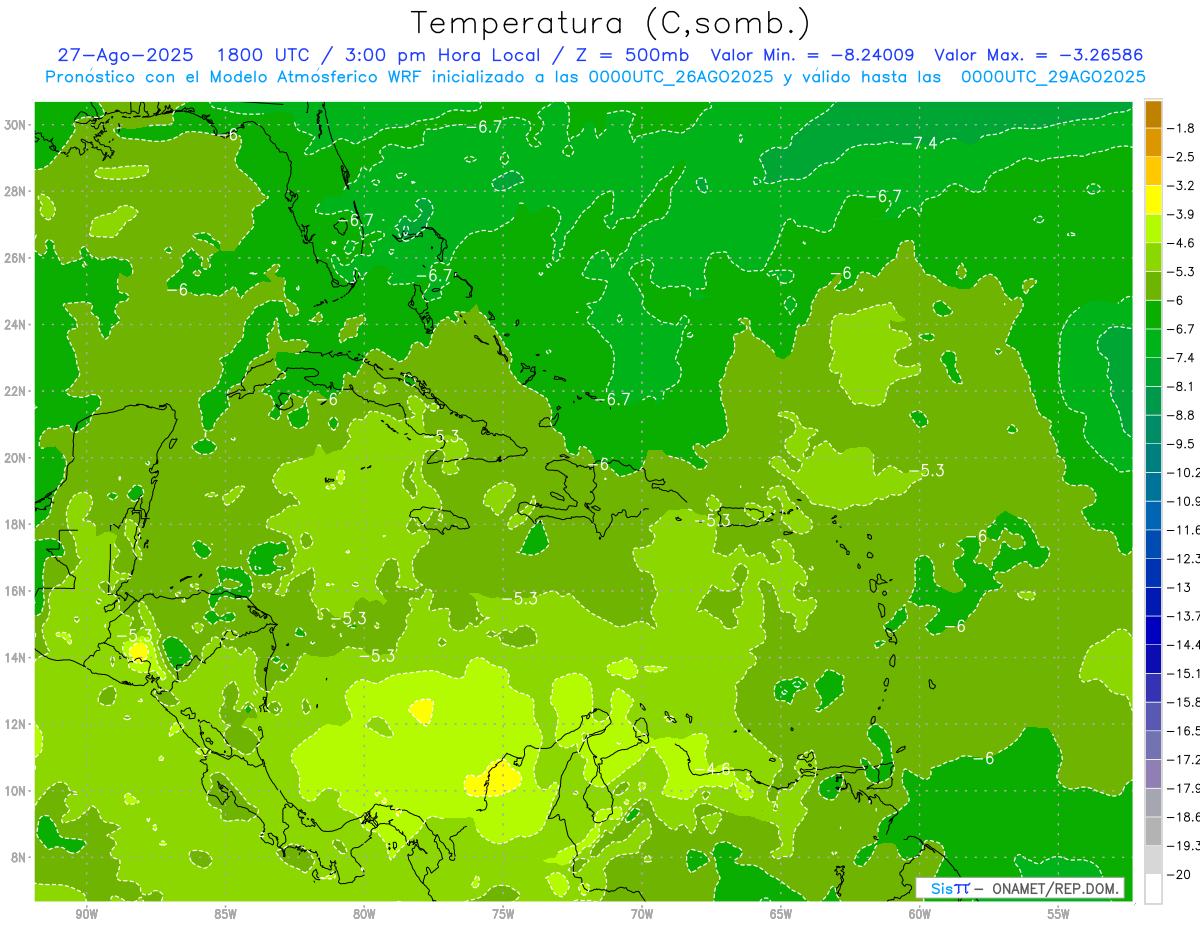
Task: Click the '1800 UTC' time text
Action: click(x=264, y=55)
